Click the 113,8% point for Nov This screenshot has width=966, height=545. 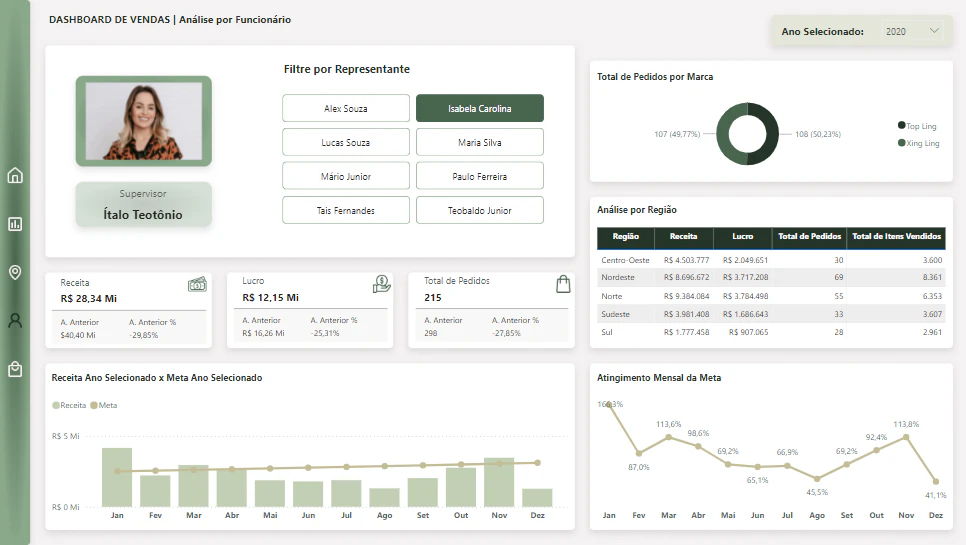coord(906,437)
